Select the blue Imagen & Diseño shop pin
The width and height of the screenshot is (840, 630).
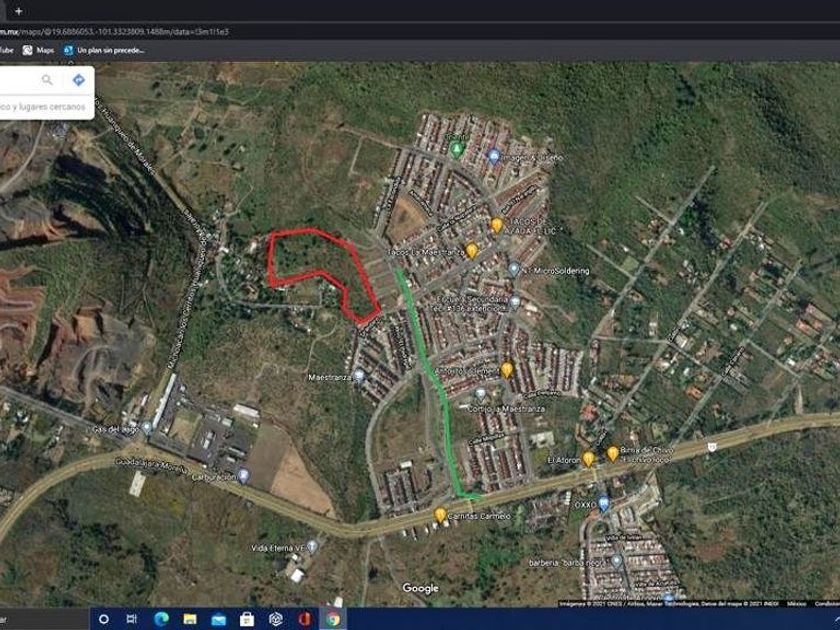click(x=494, y=156)
